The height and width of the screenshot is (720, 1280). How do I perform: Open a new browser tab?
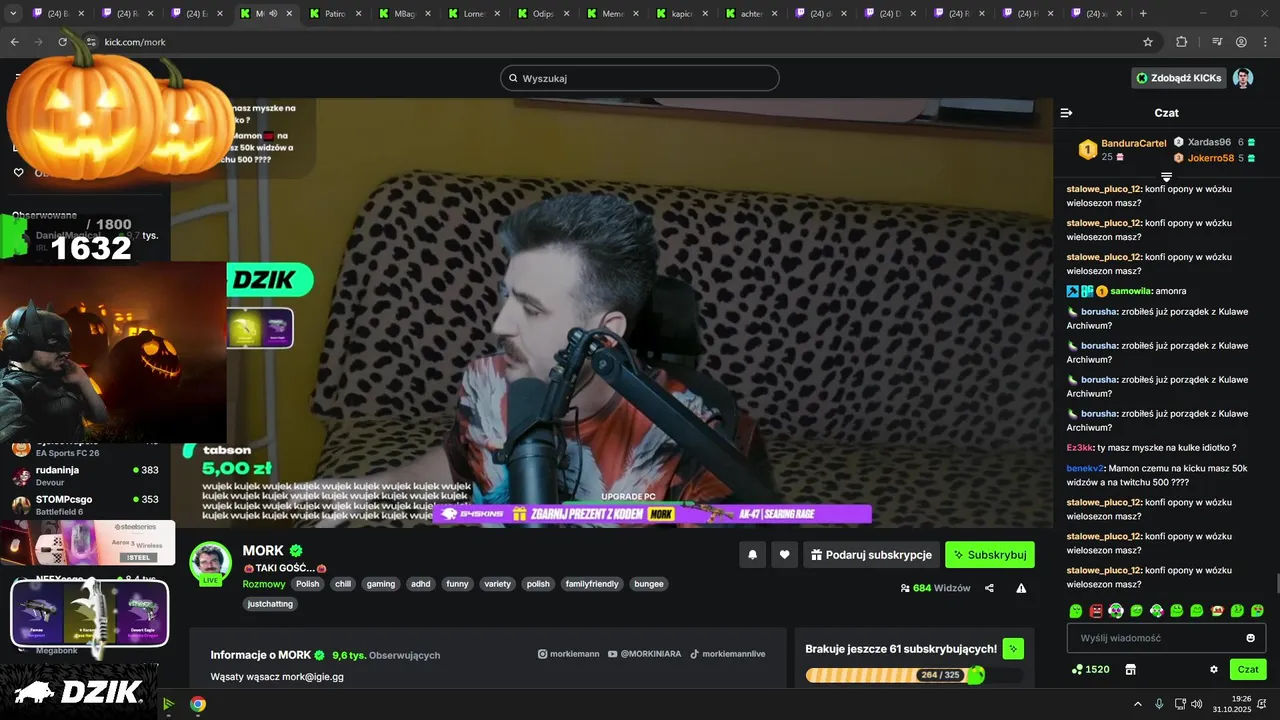[x=1143, y=14]
